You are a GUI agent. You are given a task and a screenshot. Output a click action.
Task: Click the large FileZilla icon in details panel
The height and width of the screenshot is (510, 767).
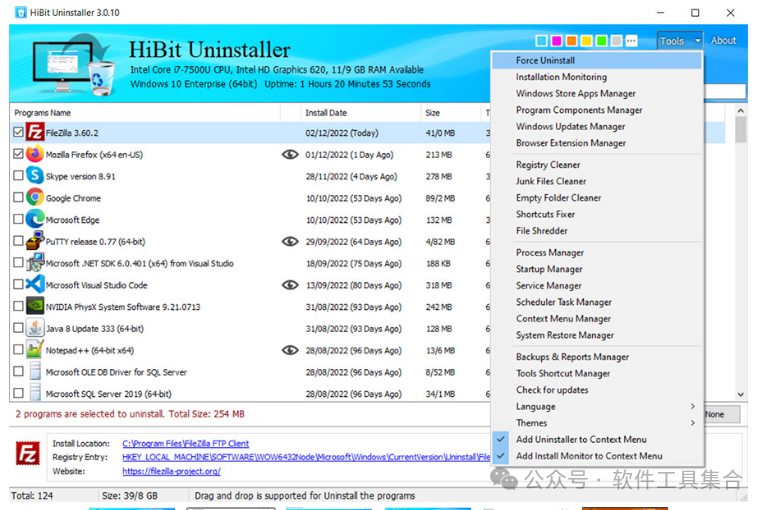[x=28, y=453]
